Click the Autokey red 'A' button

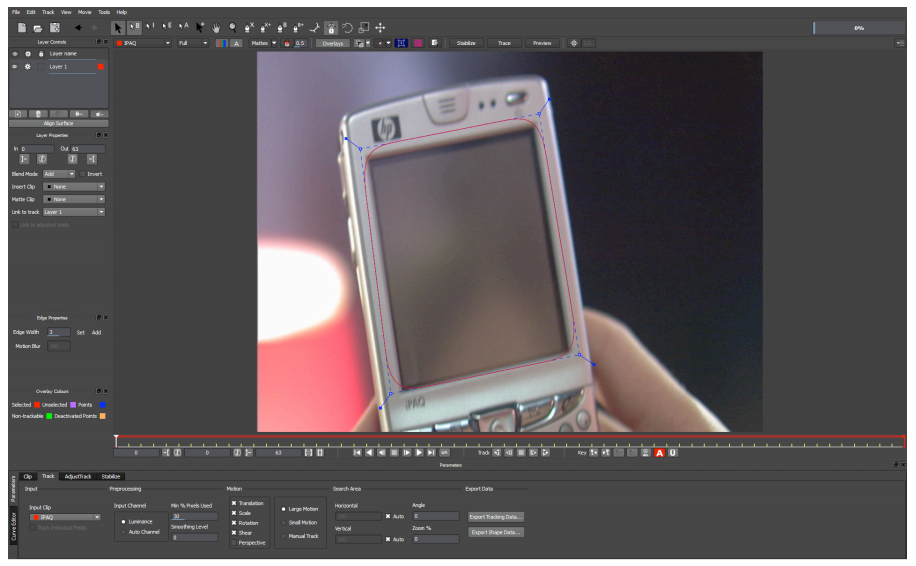[660, 453]
